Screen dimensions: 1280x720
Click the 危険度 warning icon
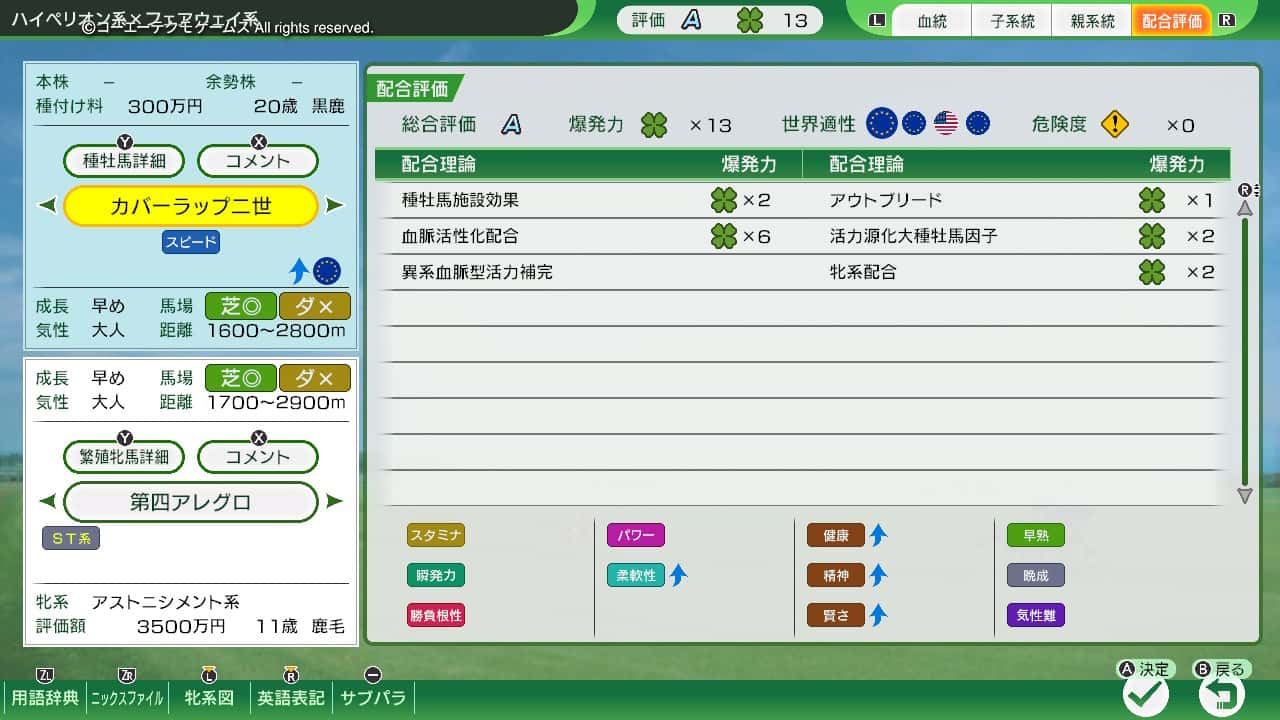(1115, 123)
